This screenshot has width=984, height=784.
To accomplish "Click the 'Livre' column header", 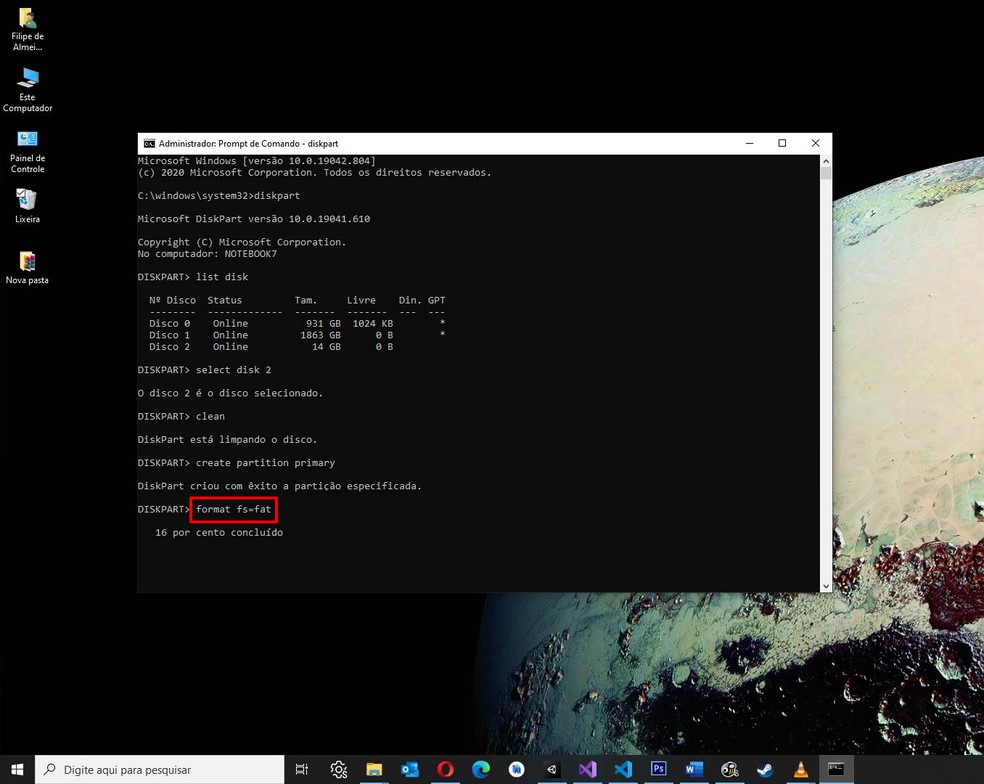I will coord(361,300).
